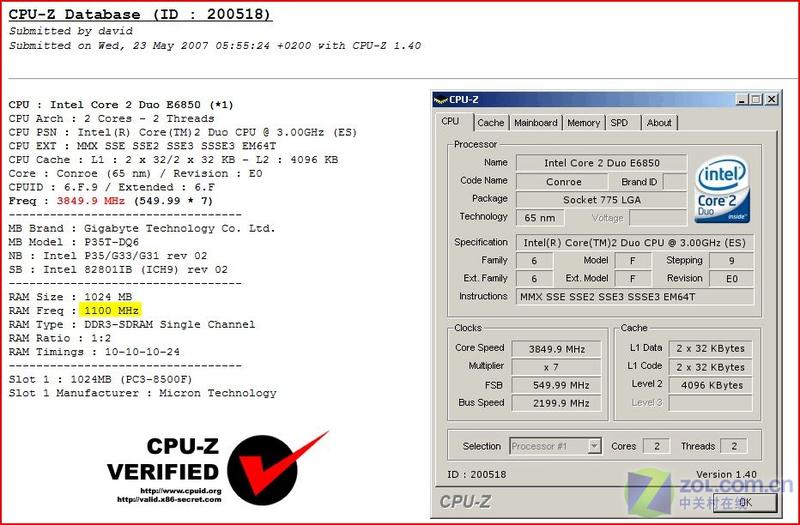Click the 'Version 1.40' label

pyautogui.click(x=726, y=474)
